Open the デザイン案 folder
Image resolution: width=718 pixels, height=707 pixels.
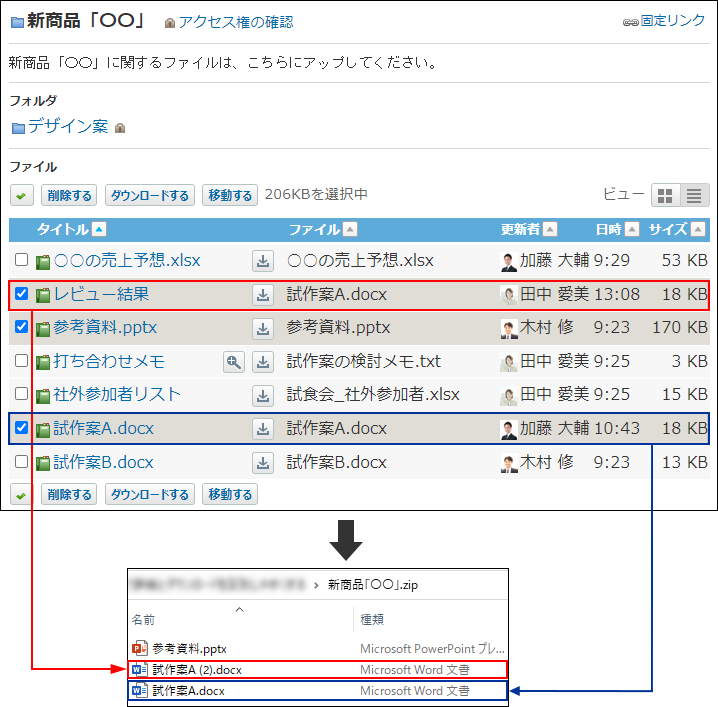click(x=67, y=127)
